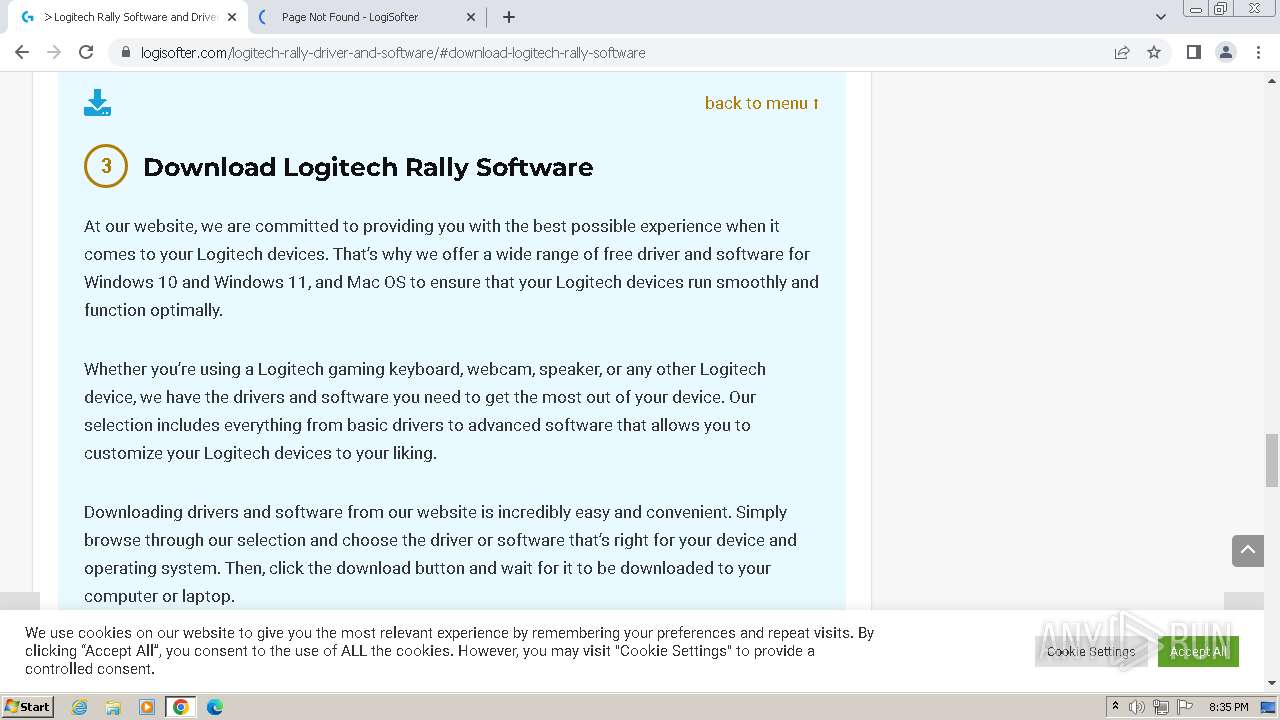Click the Action Center flag icon
The height and width of the screenshot is (720, 1280).
tap(1183, 707)
